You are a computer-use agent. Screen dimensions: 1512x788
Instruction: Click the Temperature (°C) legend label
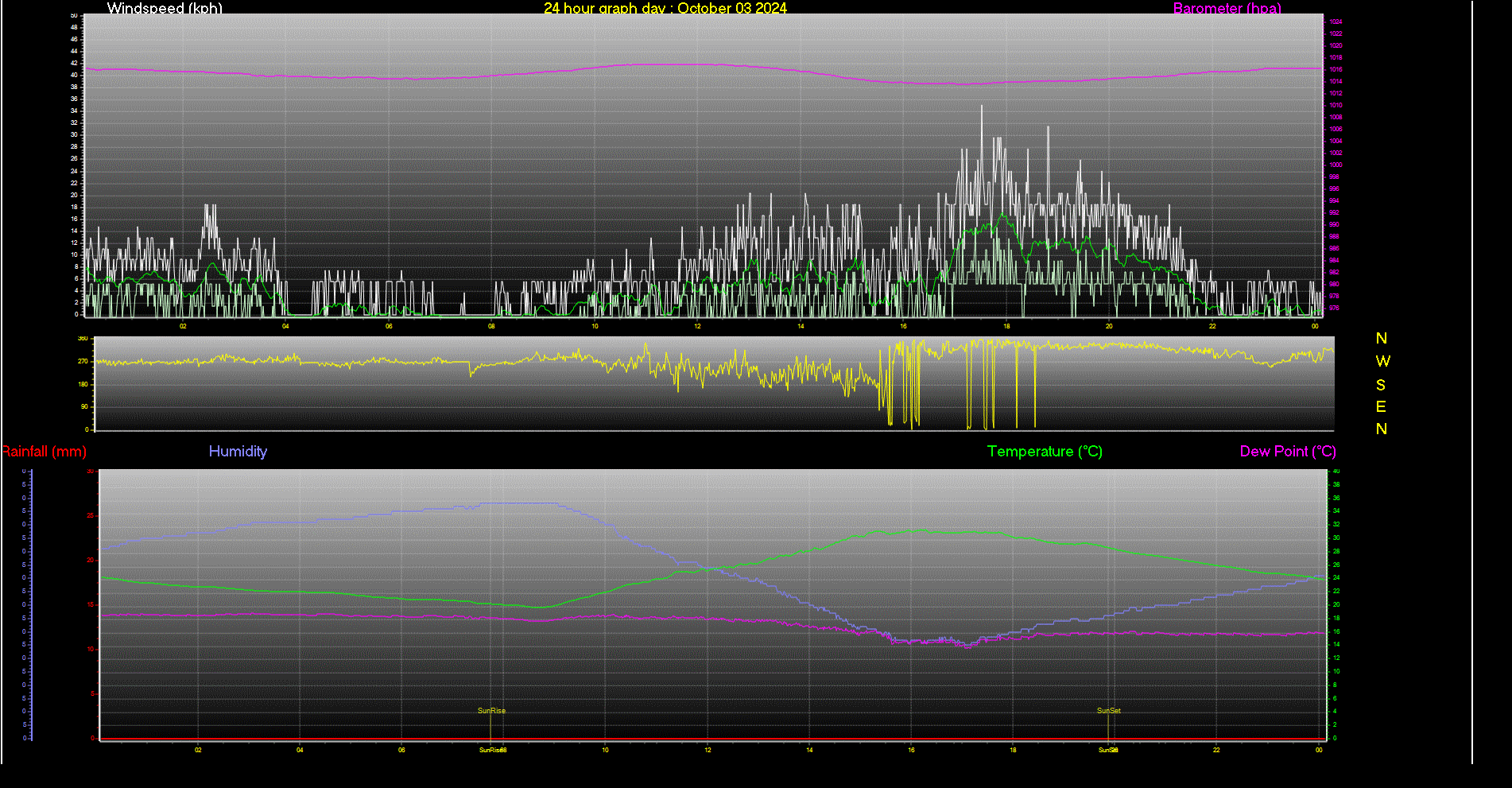pos(1045,451)
